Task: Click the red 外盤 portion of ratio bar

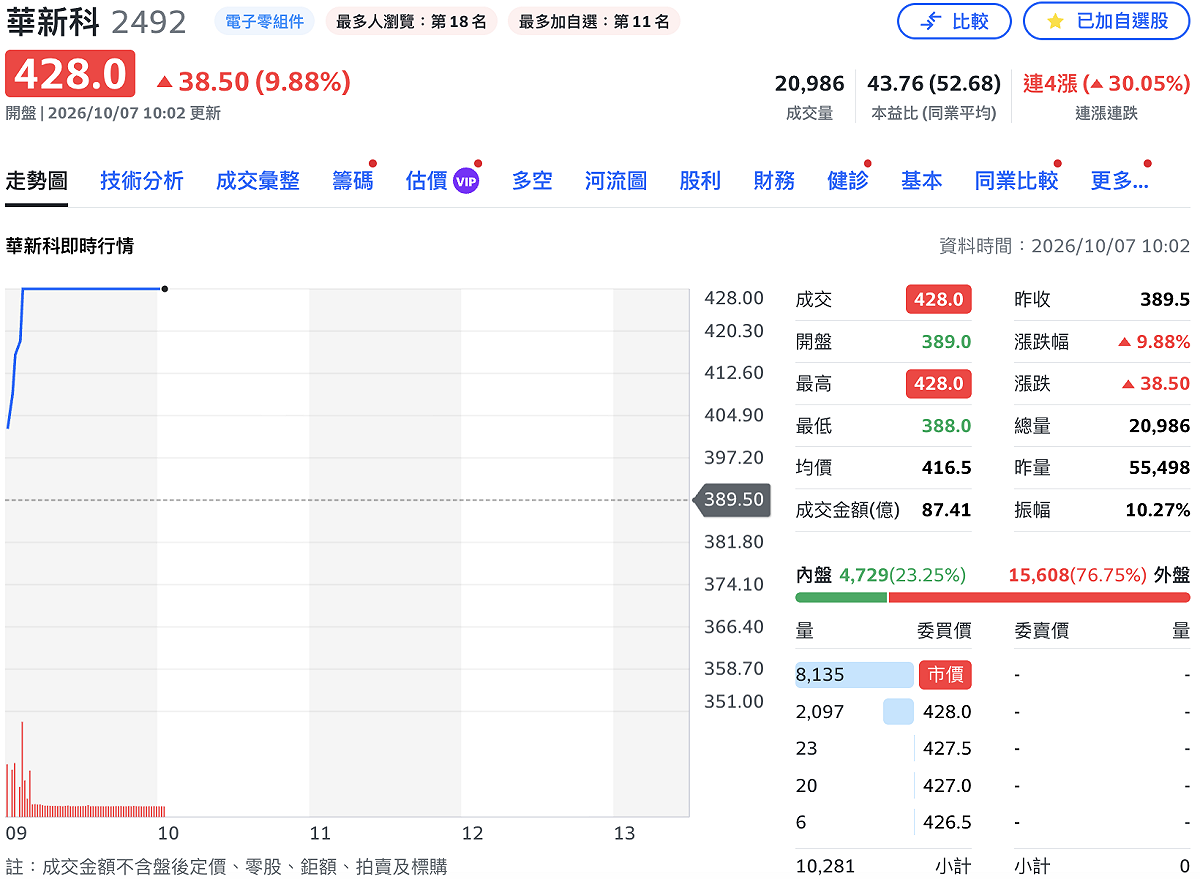Action: pyautogui.click(x=1039, y=597)
